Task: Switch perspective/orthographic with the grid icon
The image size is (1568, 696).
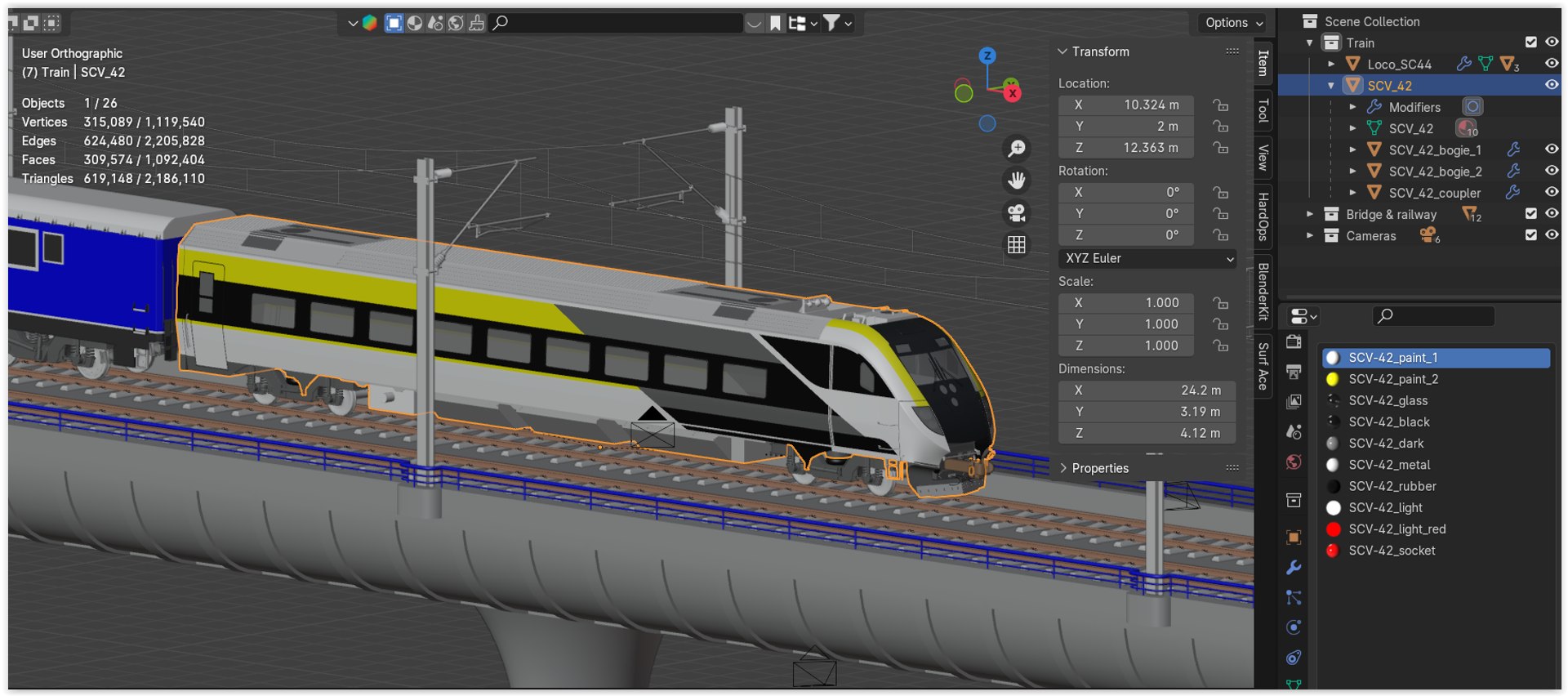Action: click(1016, 245)
